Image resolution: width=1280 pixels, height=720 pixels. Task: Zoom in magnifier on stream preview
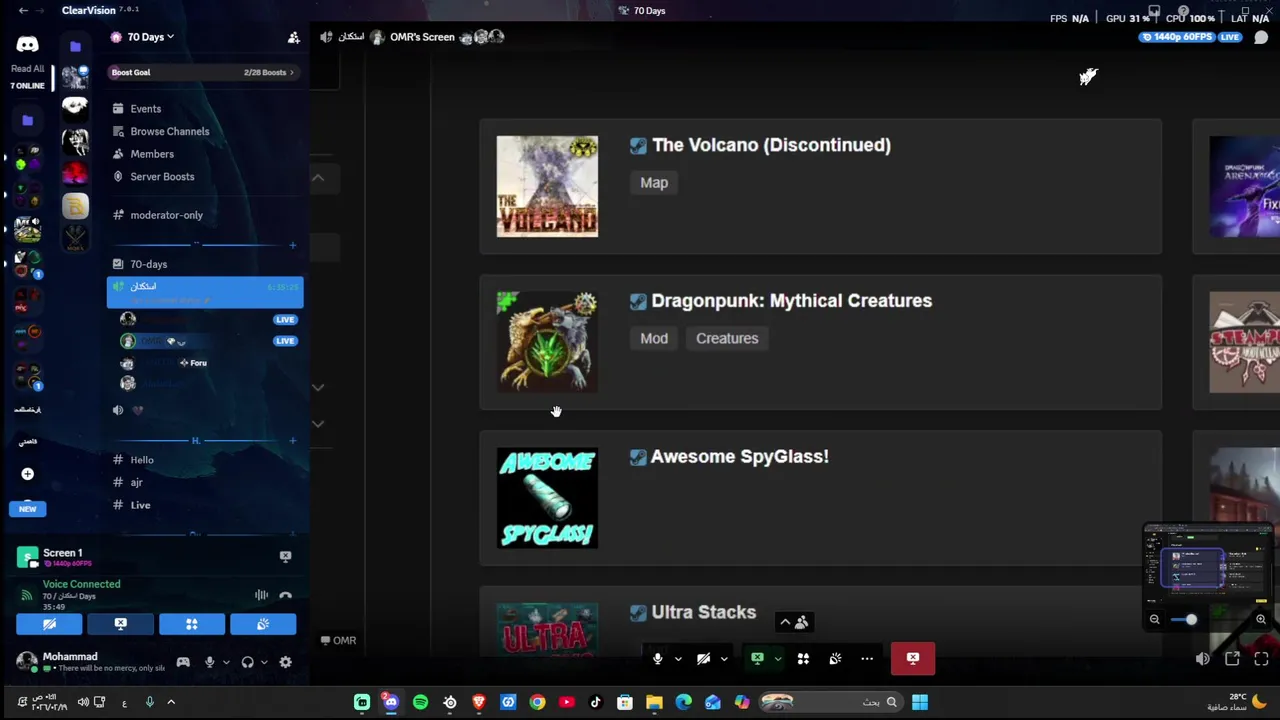click(x=1261, y=620)
